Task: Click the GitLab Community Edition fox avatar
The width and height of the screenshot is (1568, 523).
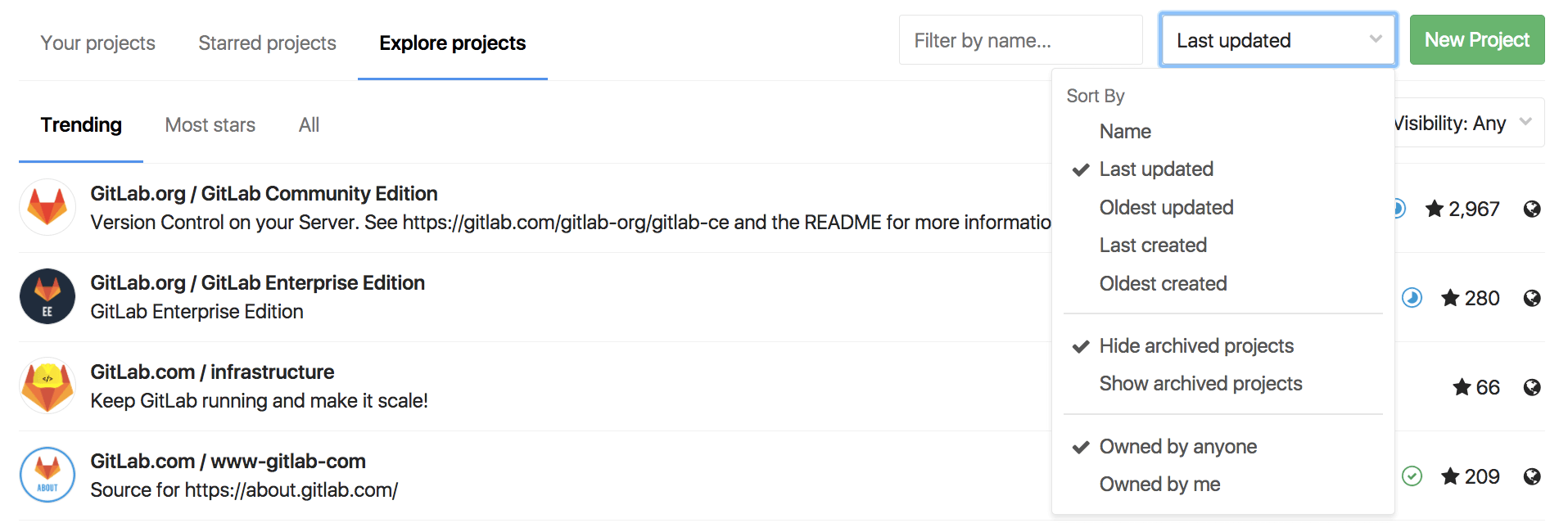Action: 47,208
